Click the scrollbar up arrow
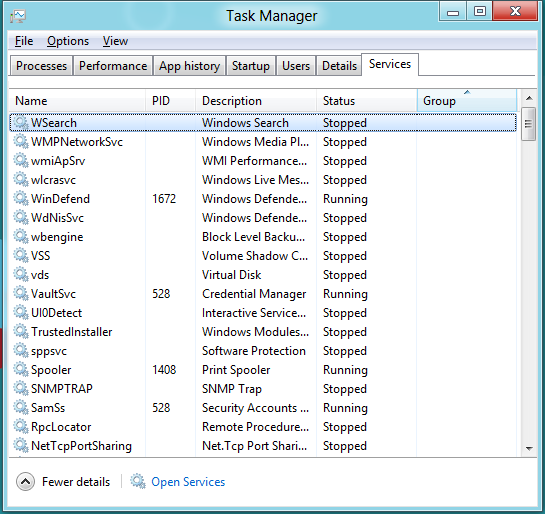Viewport: 545px width, 514px height. (x=529, y=98)
